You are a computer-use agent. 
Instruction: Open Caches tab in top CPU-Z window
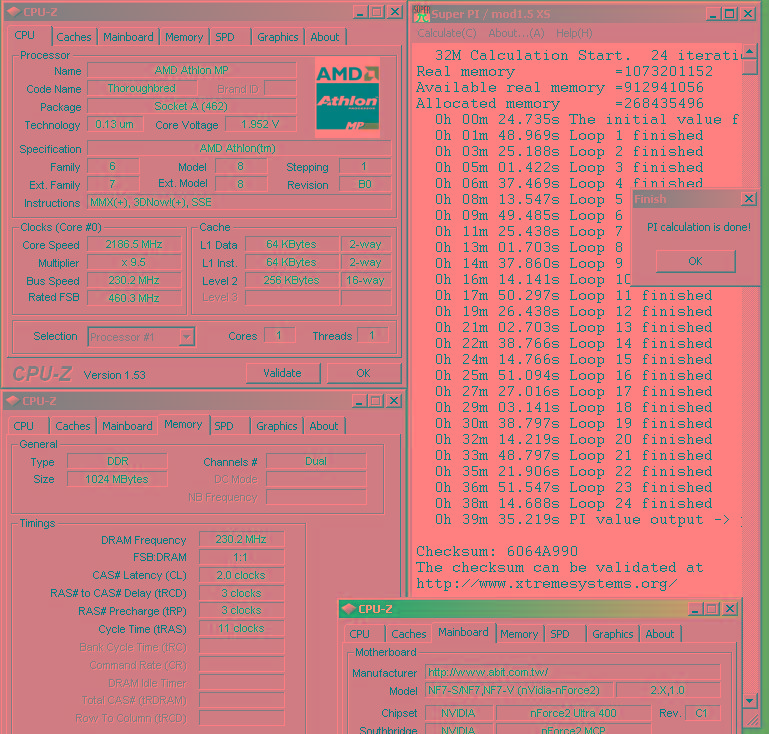(x=74, y=37)
